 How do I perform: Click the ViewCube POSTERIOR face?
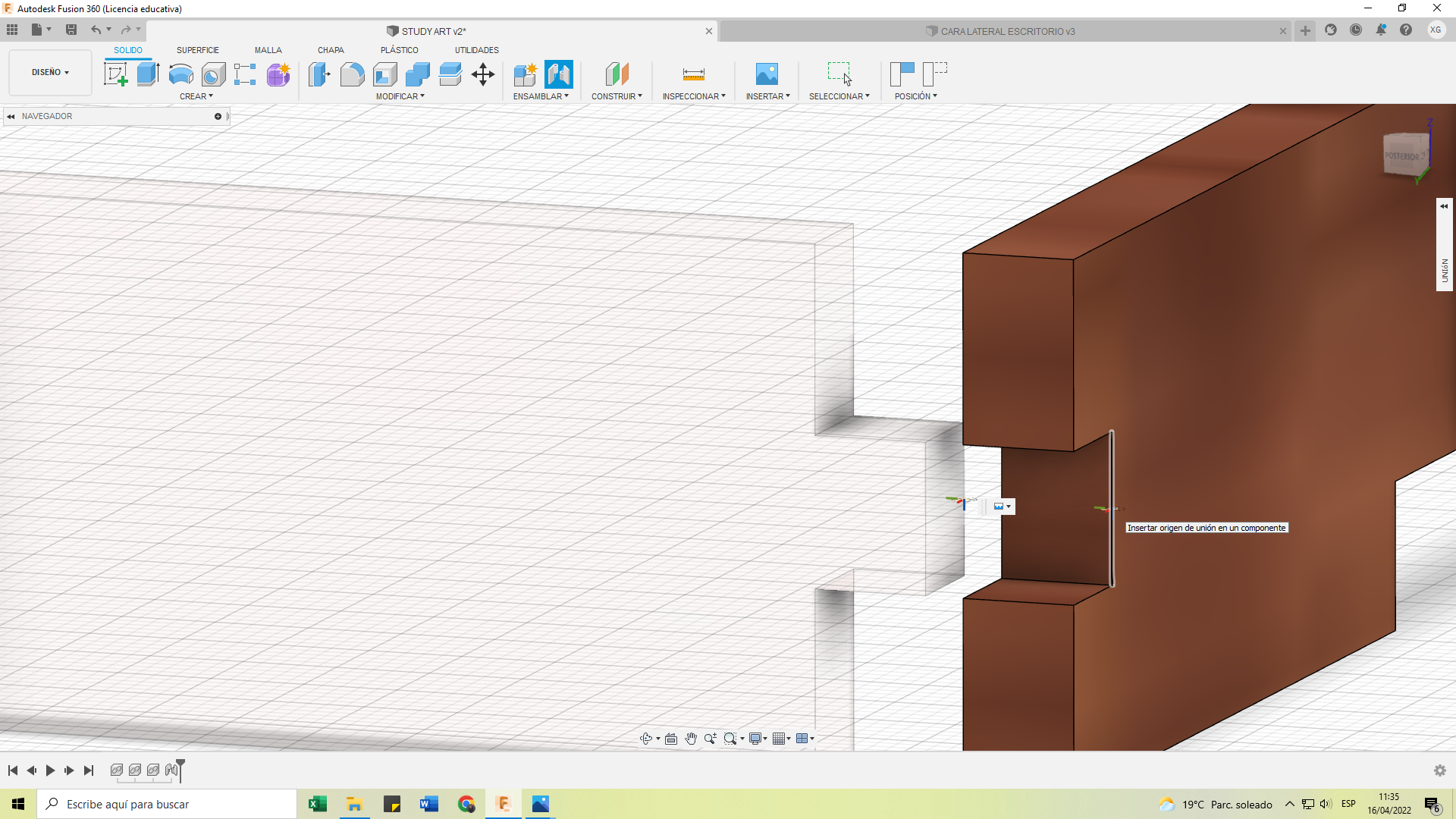(x=1403, y=155)
